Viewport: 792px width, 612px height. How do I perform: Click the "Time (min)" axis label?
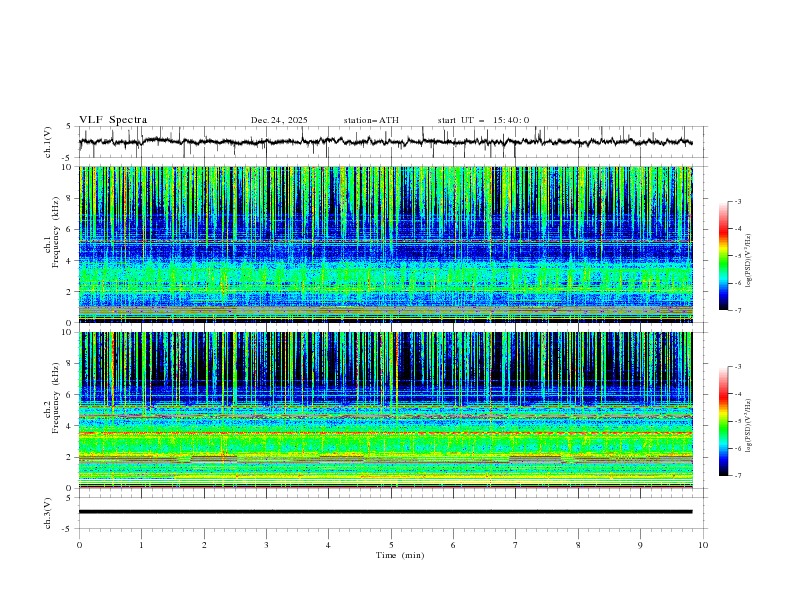[398, 554]
